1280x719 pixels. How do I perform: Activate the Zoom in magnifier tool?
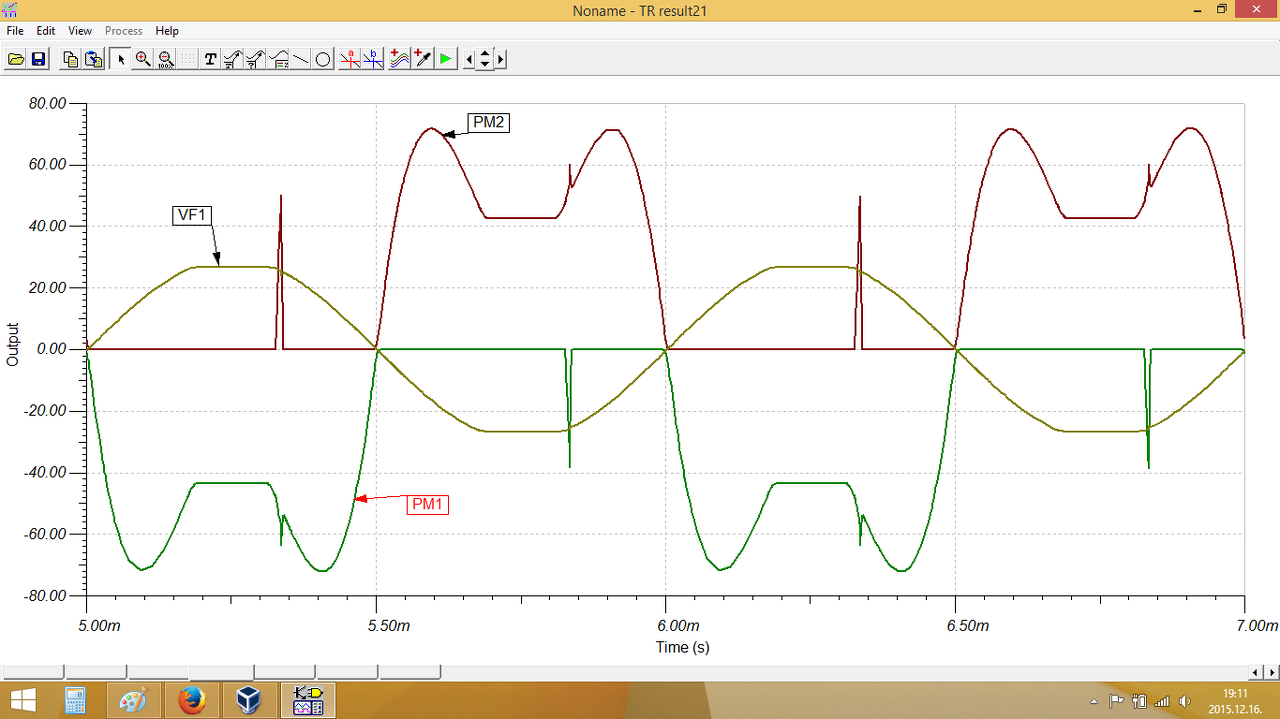pos(143,59)
